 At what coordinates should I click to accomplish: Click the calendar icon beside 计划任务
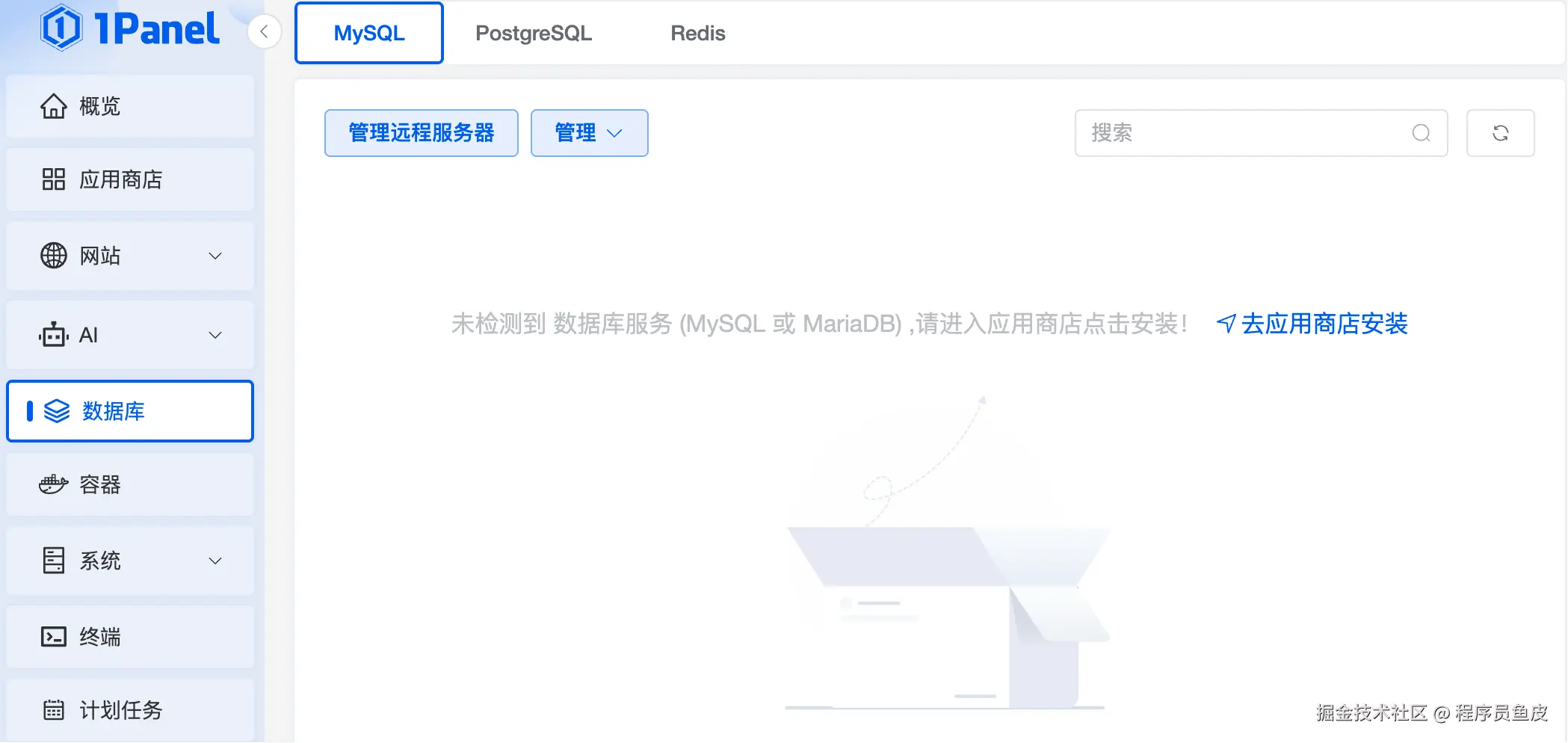(x=54, y=710)
